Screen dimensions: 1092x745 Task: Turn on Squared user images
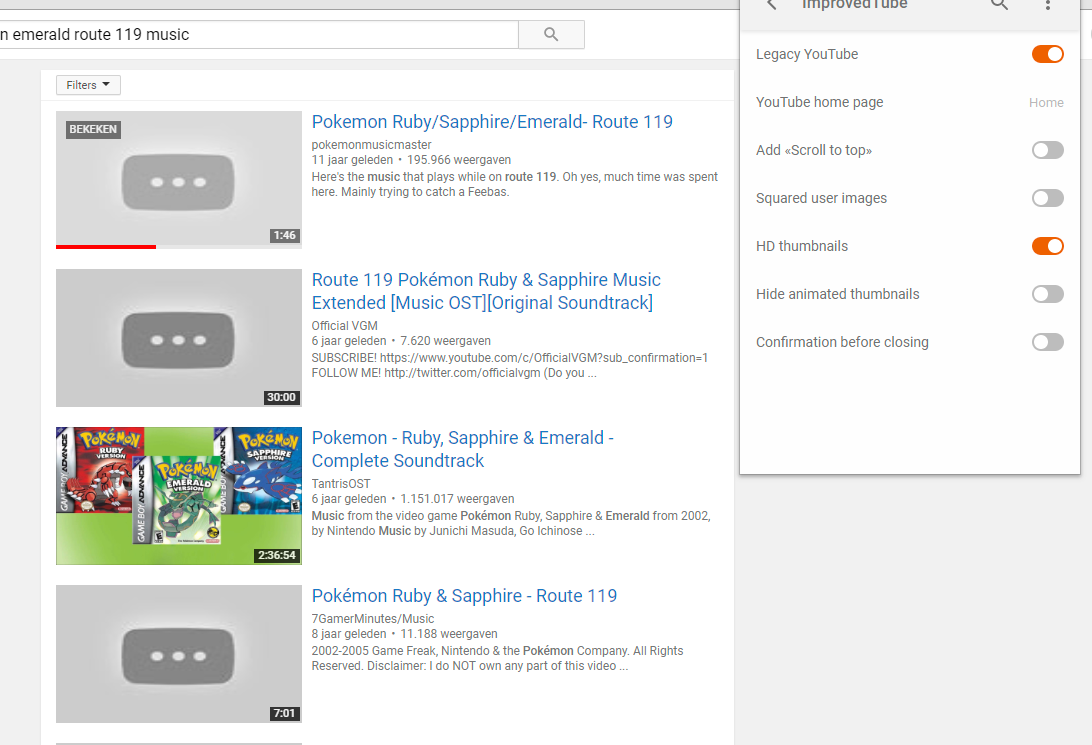click(x=1047, y=198)
